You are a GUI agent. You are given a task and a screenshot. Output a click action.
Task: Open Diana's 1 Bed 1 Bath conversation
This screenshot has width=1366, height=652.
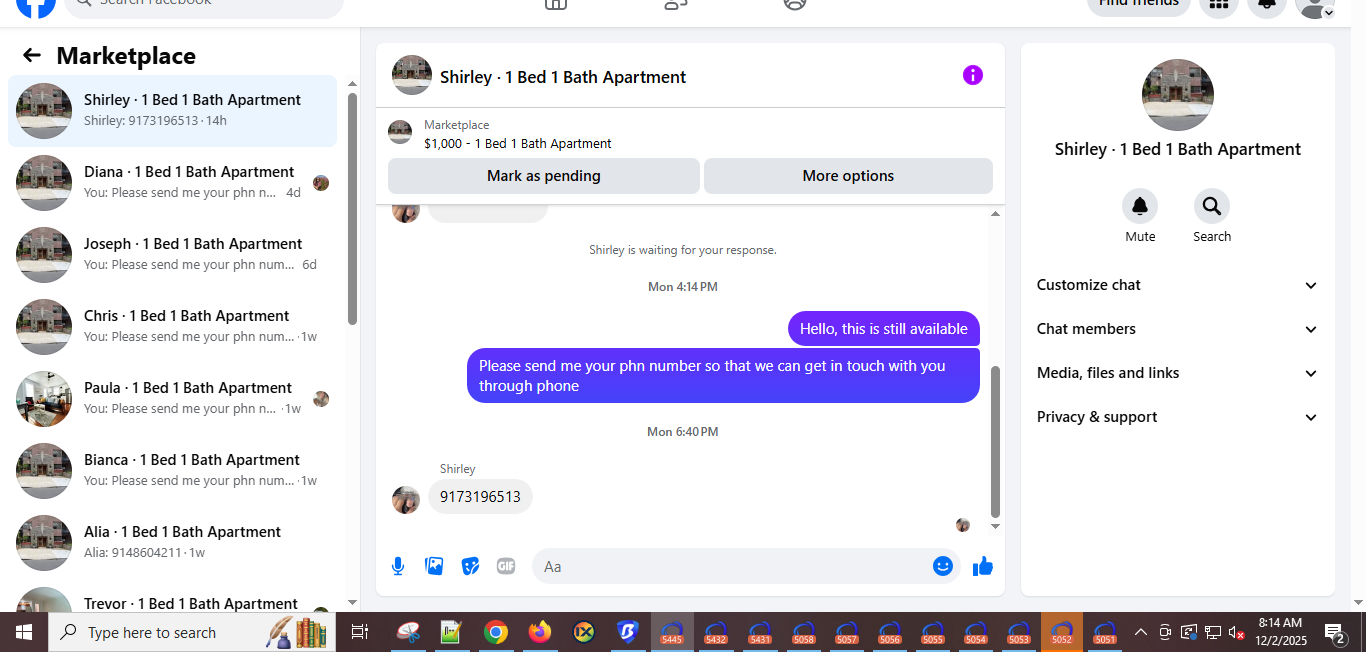point(173,183)
